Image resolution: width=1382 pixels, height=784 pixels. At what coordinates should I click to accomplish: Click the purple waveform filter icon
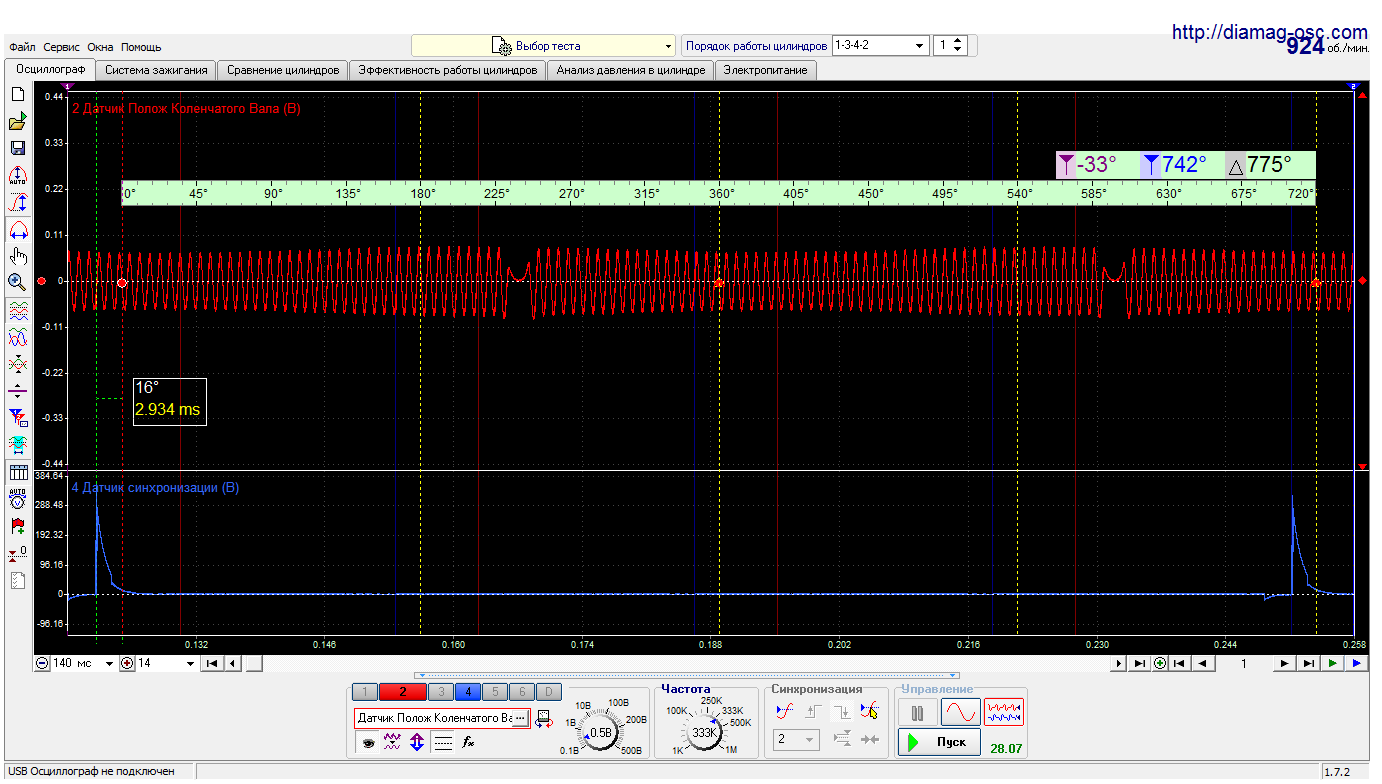click(x=392, y=743)
